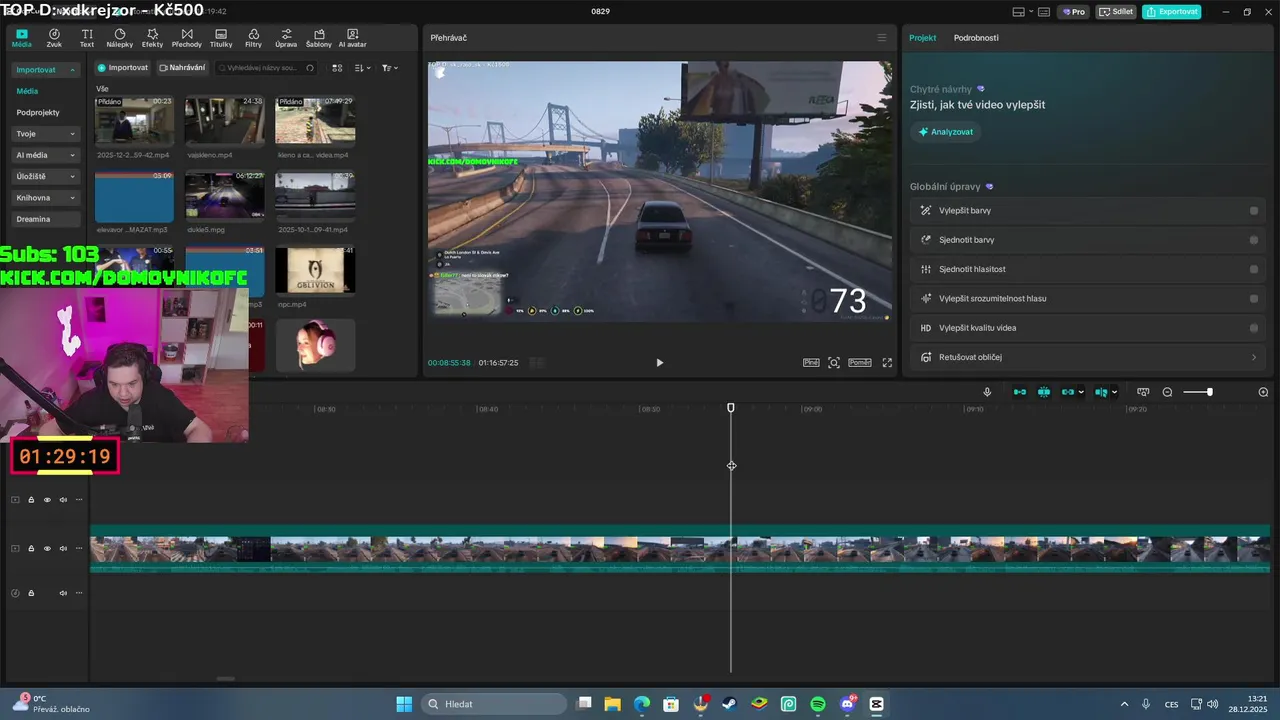This screenshot has width=1280, height=720.
Task: Open the player hamburger menu
Action: [x=881, y=38]
